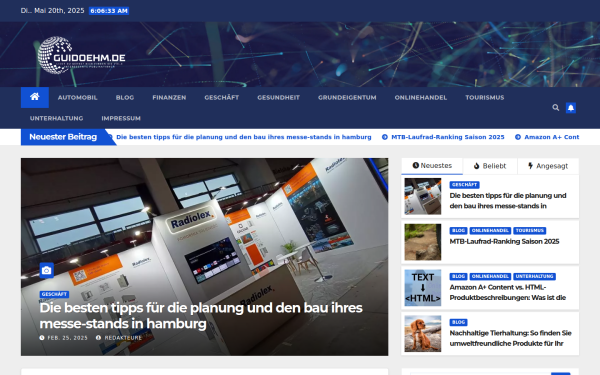Go to Finanzen category
This screenshot has width=600, height=375.
pyautogui.click(x=169, y=98)
